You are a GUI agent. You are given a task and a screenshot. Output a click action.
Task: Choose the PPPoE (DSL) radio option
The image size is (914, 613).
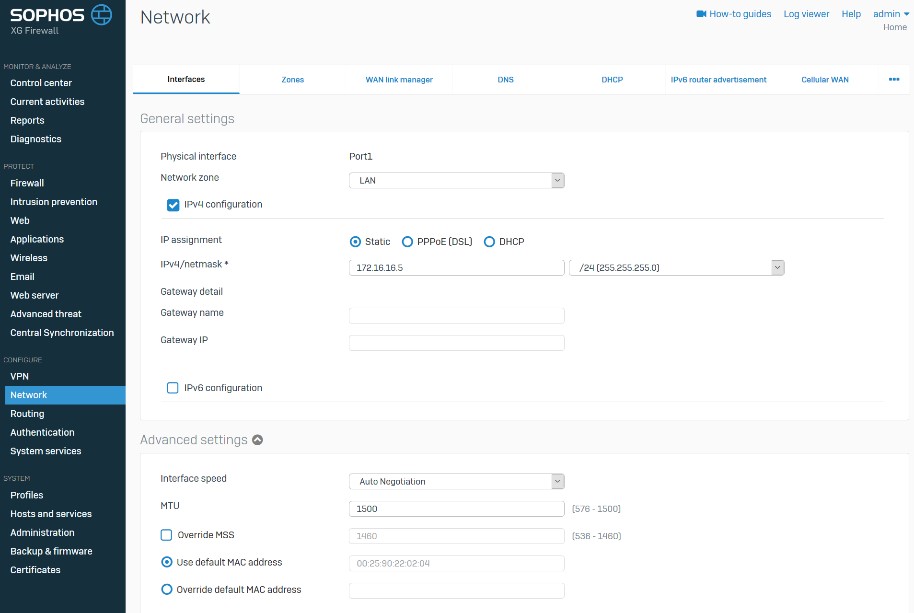click(407, 242)
